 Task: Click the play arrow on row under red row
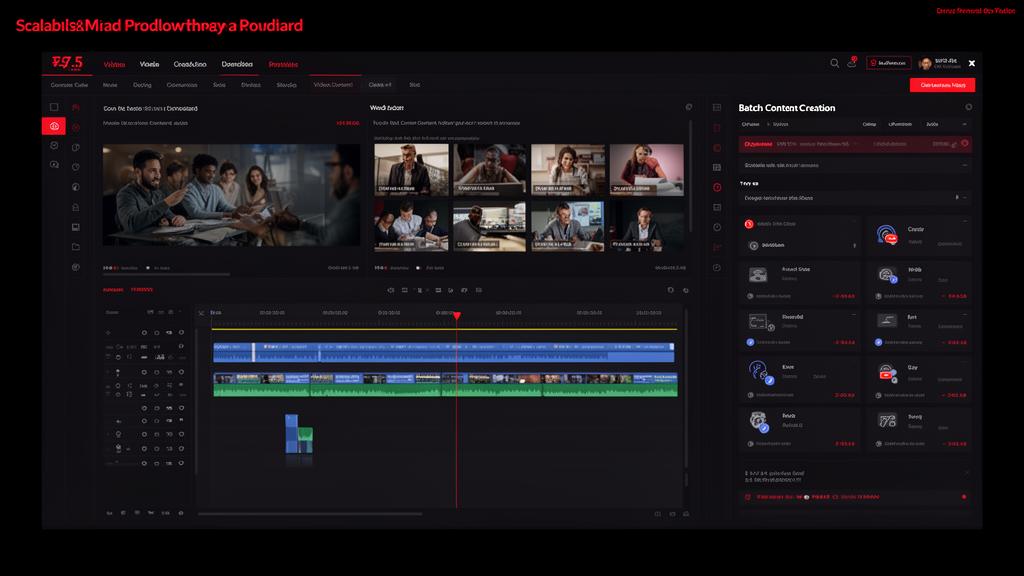coord(957,197)
